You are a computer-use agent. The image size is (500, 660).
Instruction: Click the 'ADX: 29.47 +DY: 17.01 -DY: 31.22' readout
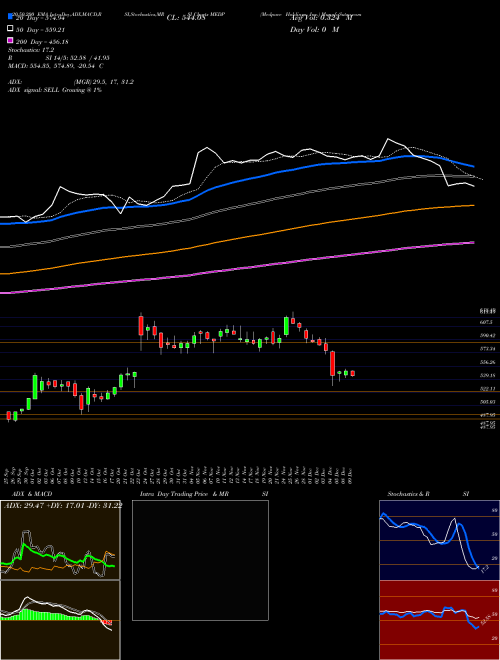63,506
